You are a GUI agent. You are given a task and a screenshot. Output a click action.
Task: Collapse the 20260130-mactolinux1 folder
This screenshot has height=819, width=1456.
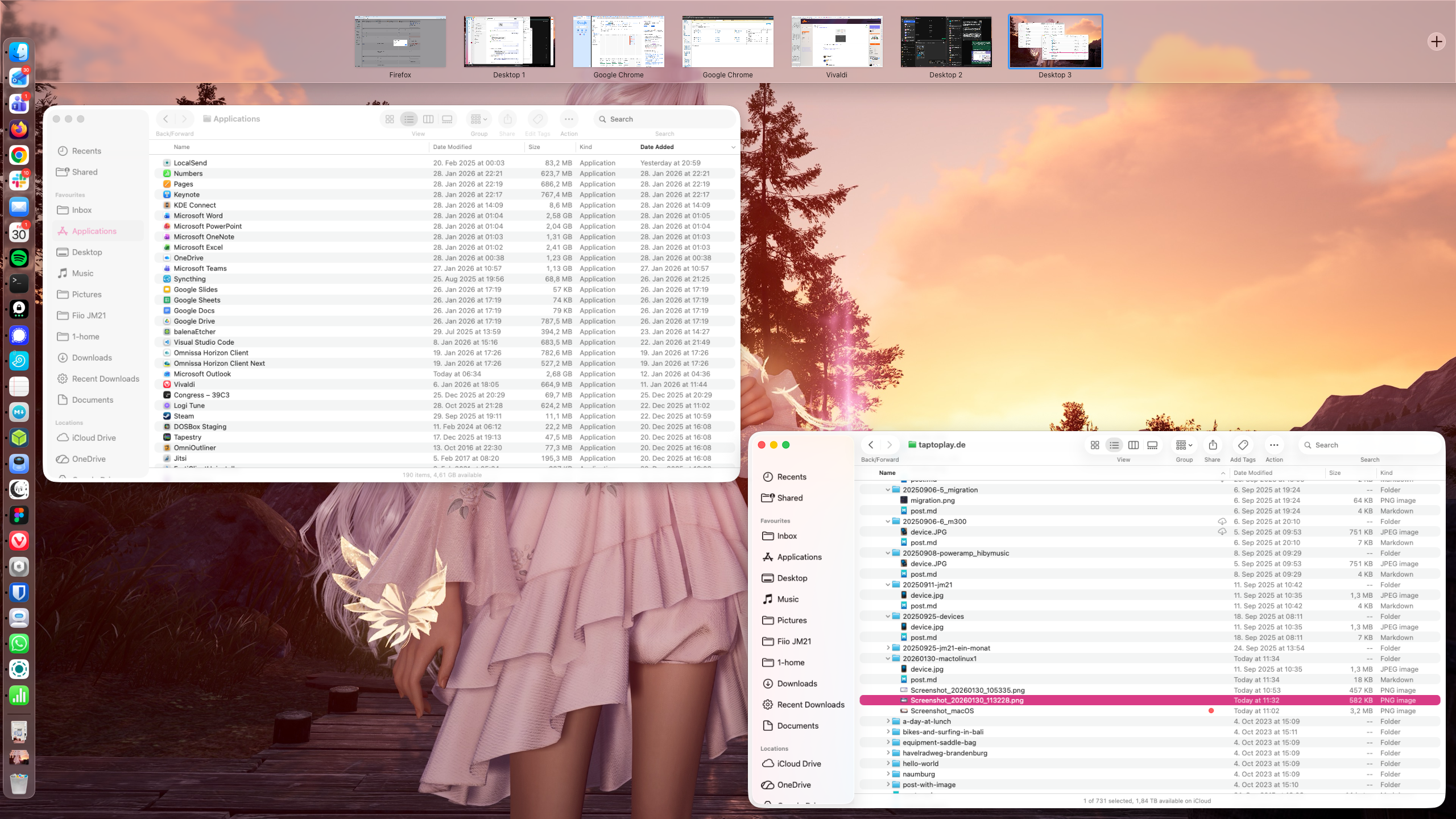click(888, 659)
